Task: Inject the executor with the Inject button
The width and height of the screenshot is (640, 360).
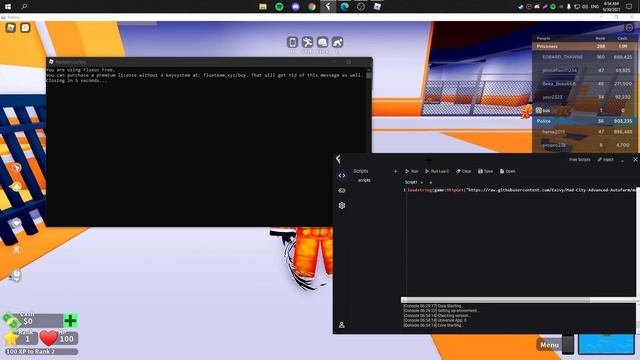Action: 605,160
